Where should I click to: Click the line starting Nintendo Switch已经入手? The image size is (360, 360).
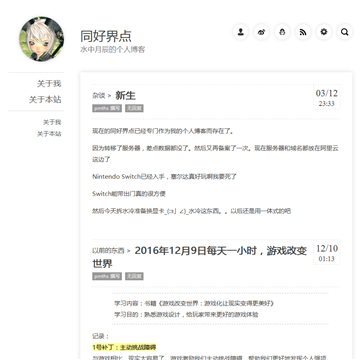164,177
